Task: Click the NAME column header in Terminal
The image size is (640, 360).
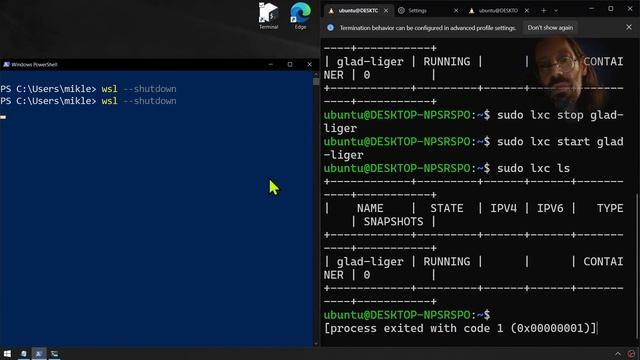Action: click(370, 208)
